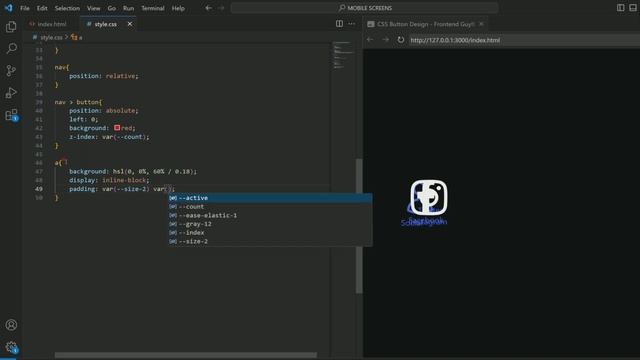Viewport: 640px width, 360px height.
Task: Click the VS Code logo icon
Action: [x=8, y=8]
